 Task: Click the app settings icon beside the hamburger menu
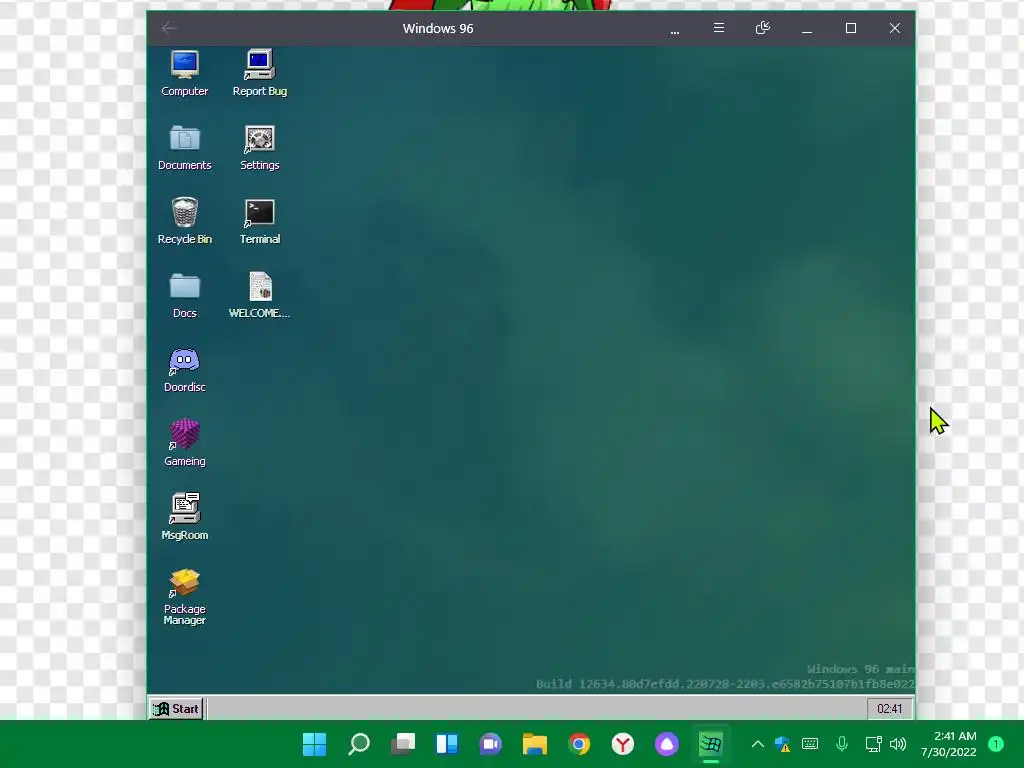762,28
